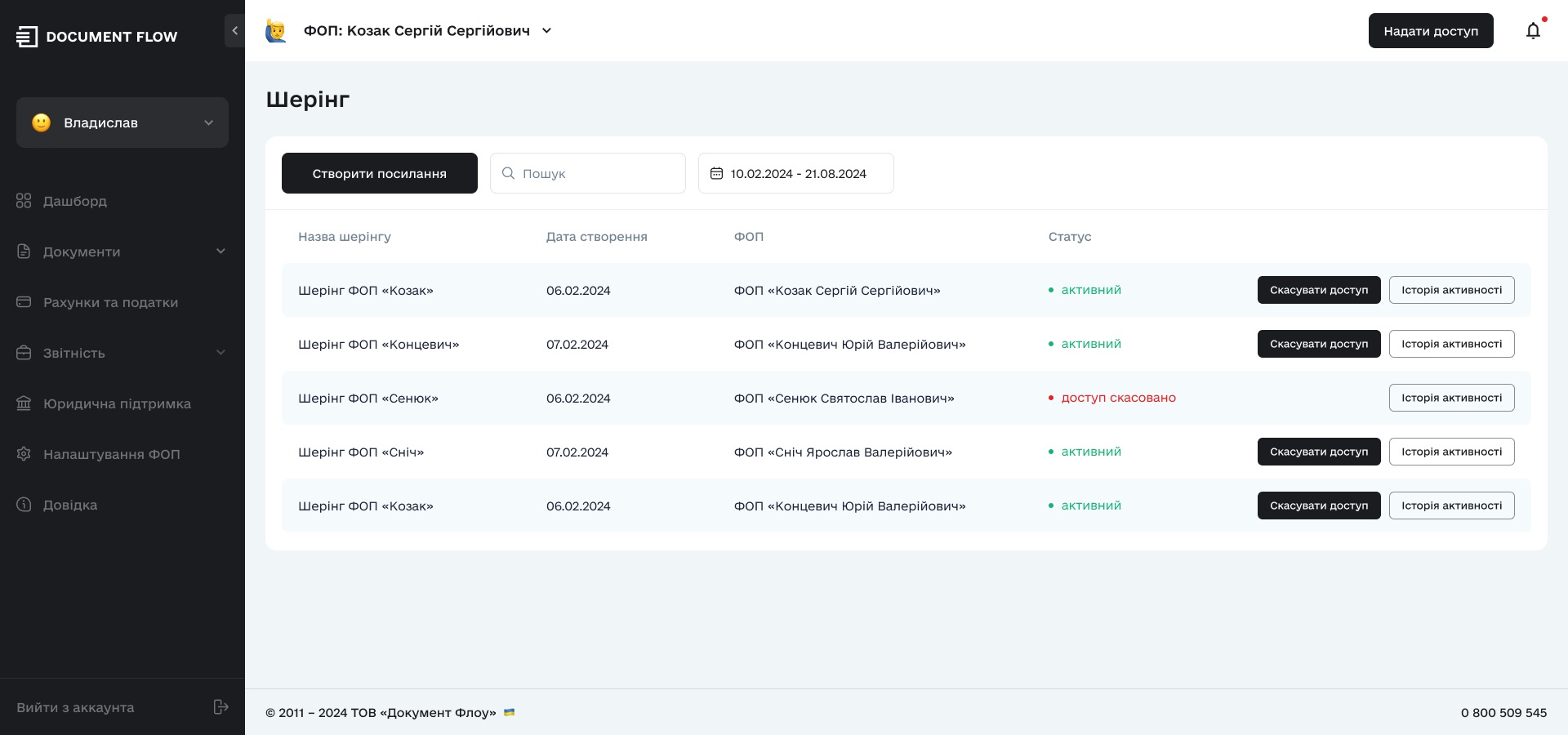Click the logout door icon

[220, 707]
